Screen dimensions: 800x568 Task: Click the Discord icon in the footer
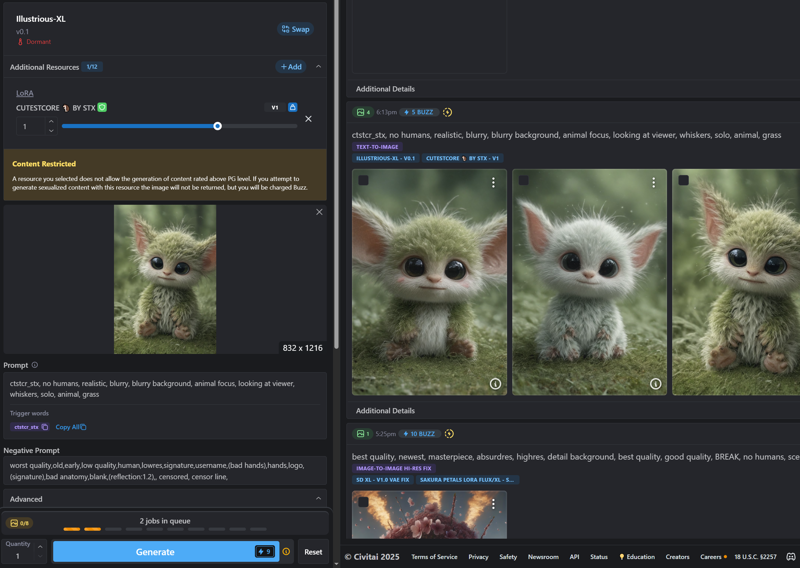tap(790, 557)
